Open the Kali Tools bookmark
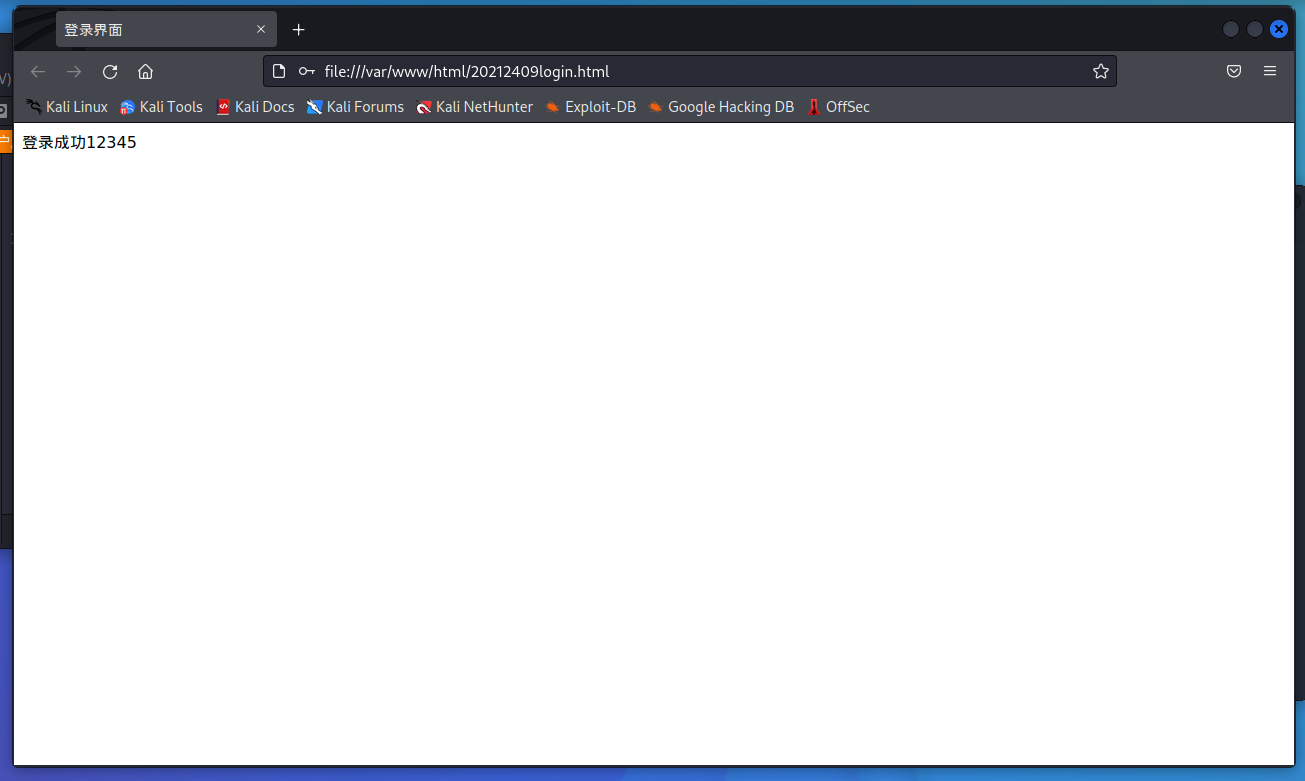The width and height of the screenshot is (1305, 781). [161, 107]
